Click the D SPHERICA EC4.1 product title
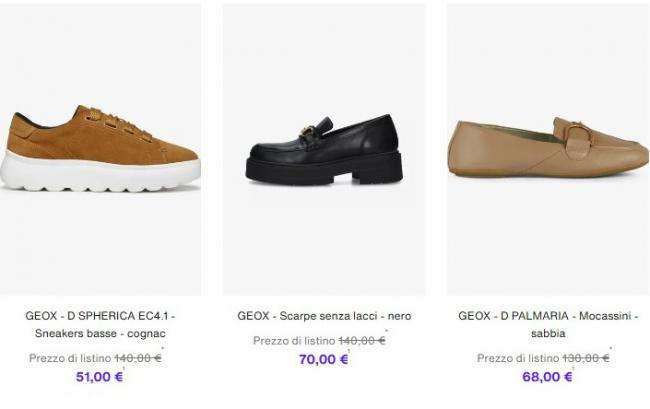 coord(100,324)
